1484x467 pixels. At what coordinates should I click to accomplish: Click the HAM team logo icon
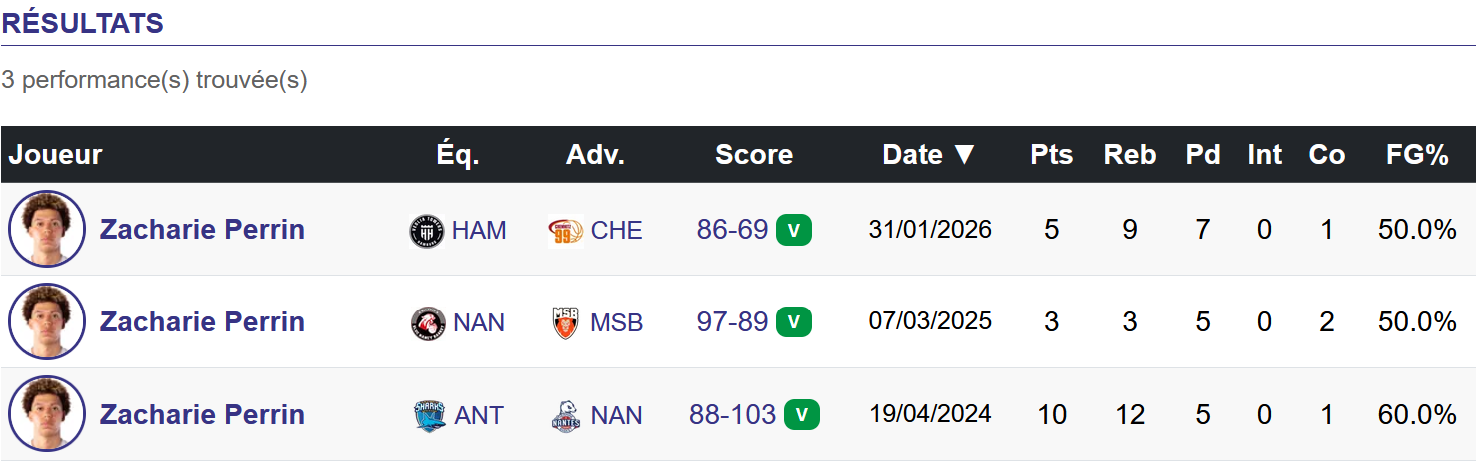click(x=427, y=231)
